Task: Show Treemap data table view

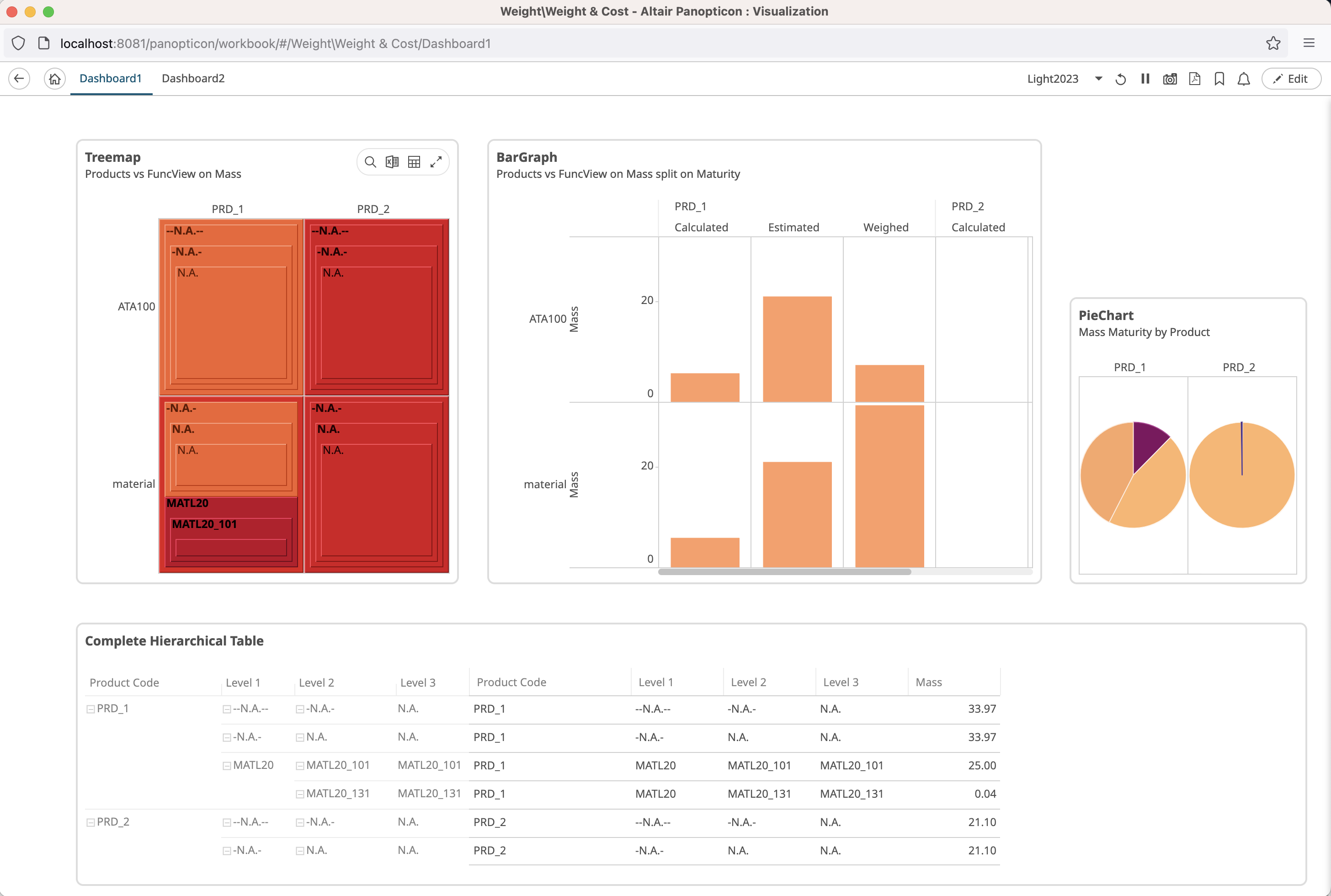Action: (x=414, y=162)
